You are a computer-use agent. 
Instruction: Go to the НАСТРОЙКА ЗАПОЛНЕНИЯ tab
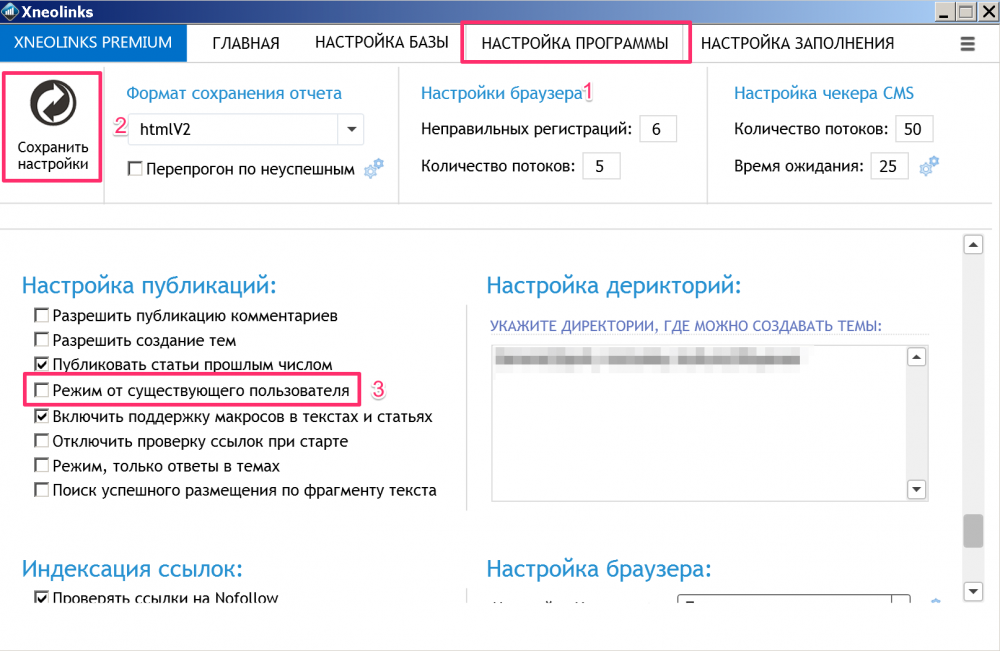click(x=797, y=43)
